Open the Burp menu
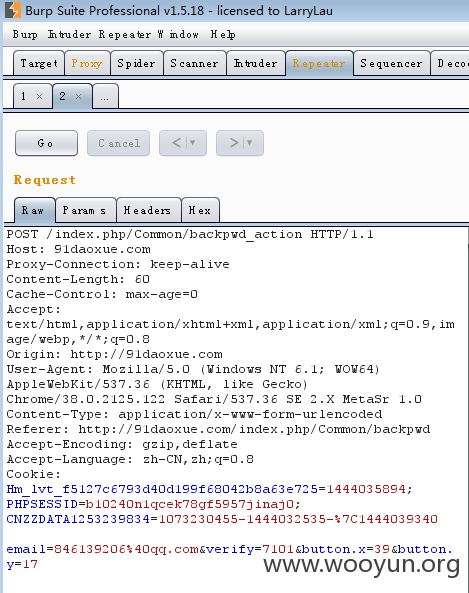Viewport: 469px width, 593px height. 25,34
